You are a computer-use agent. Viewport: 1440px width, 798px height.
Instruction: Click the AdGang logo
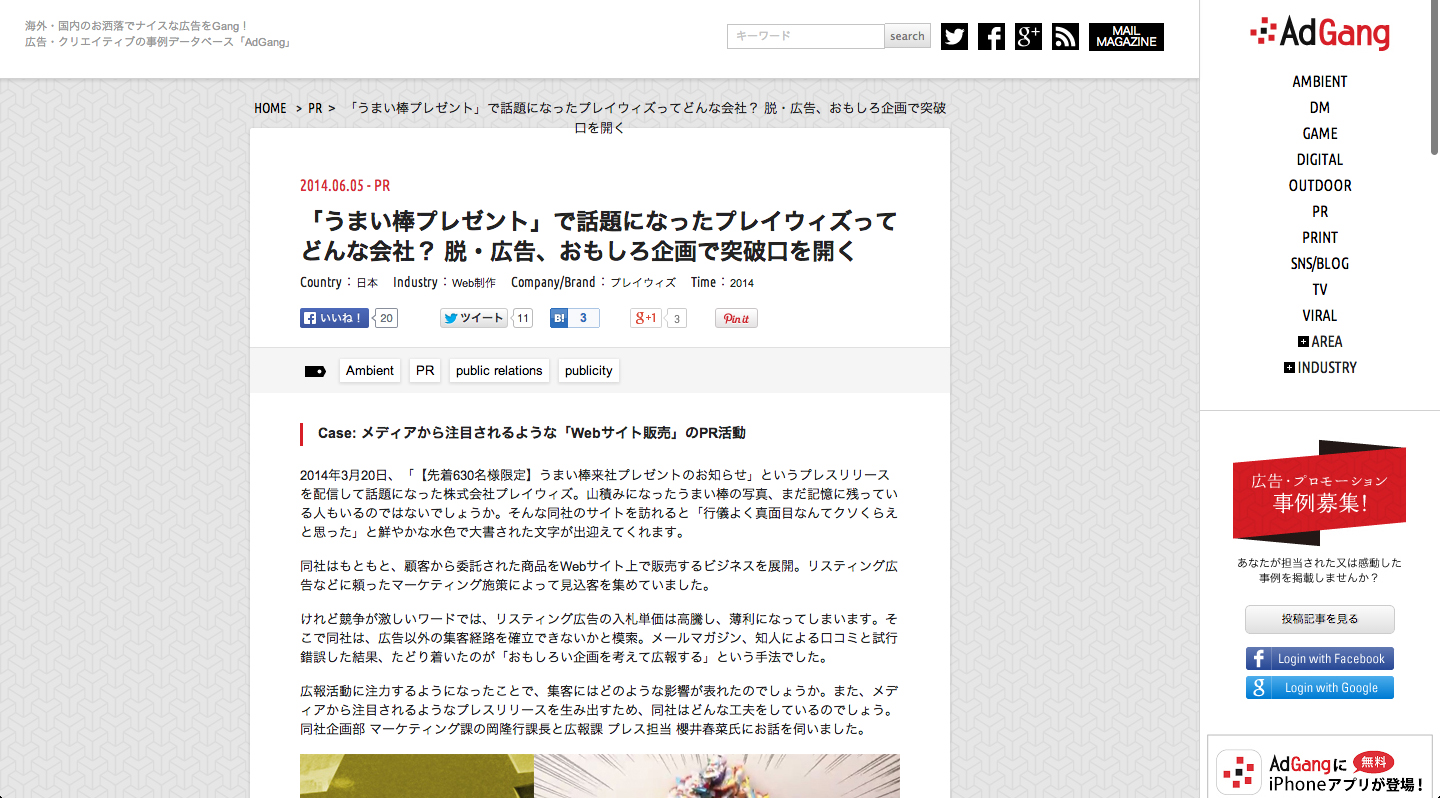1318,33
